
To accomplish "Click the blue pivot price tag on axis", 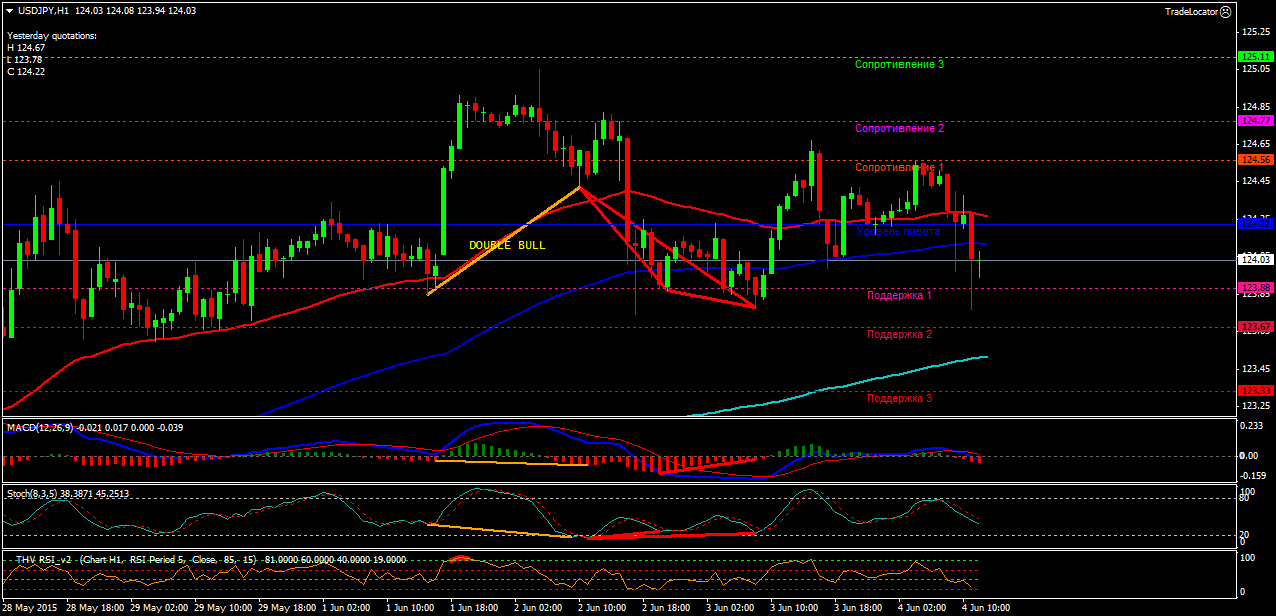I will [x=1254, y=223].
